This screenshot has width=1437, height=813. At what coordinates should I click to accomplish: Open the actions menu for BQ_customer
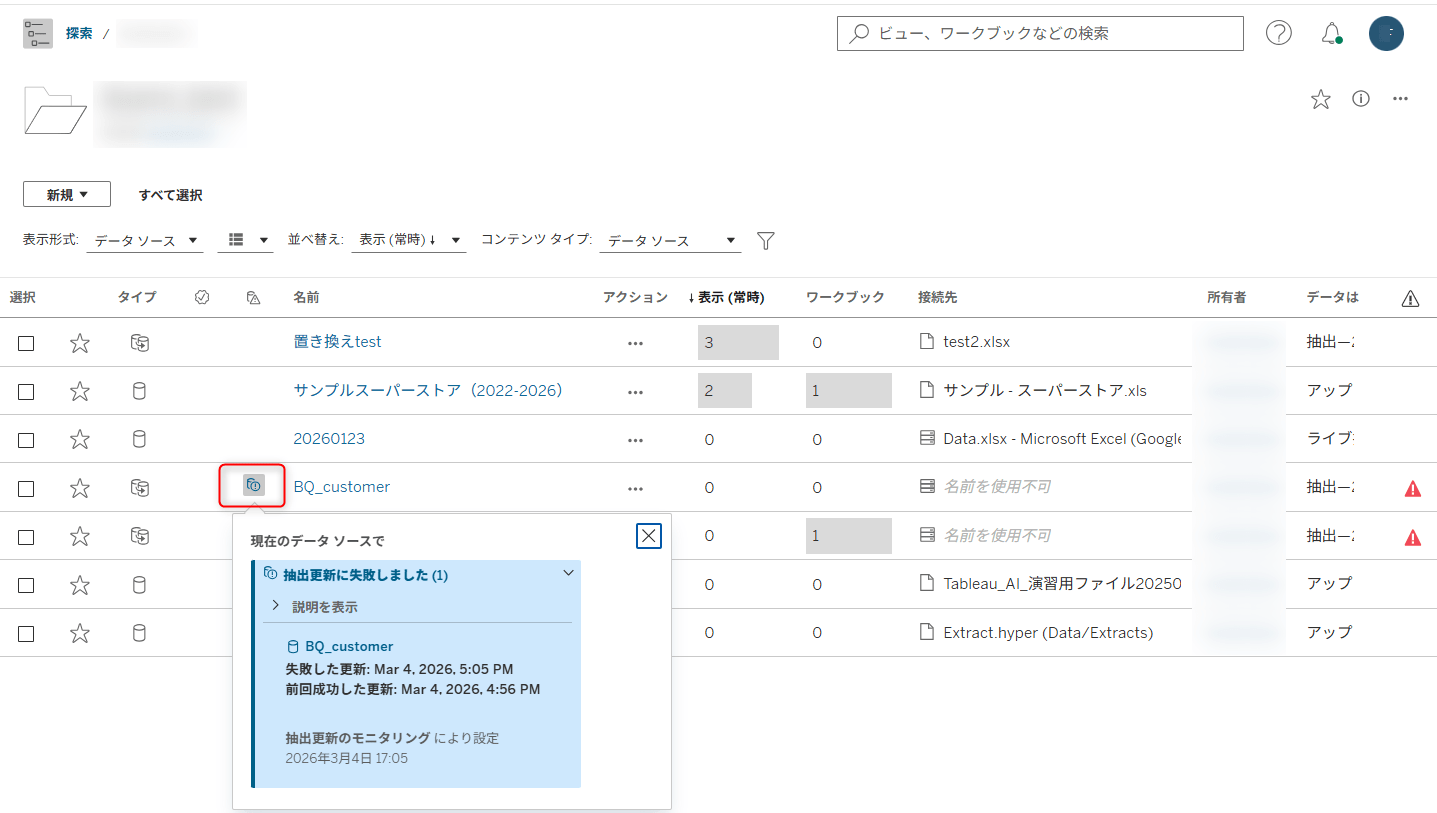click(635, 488)
